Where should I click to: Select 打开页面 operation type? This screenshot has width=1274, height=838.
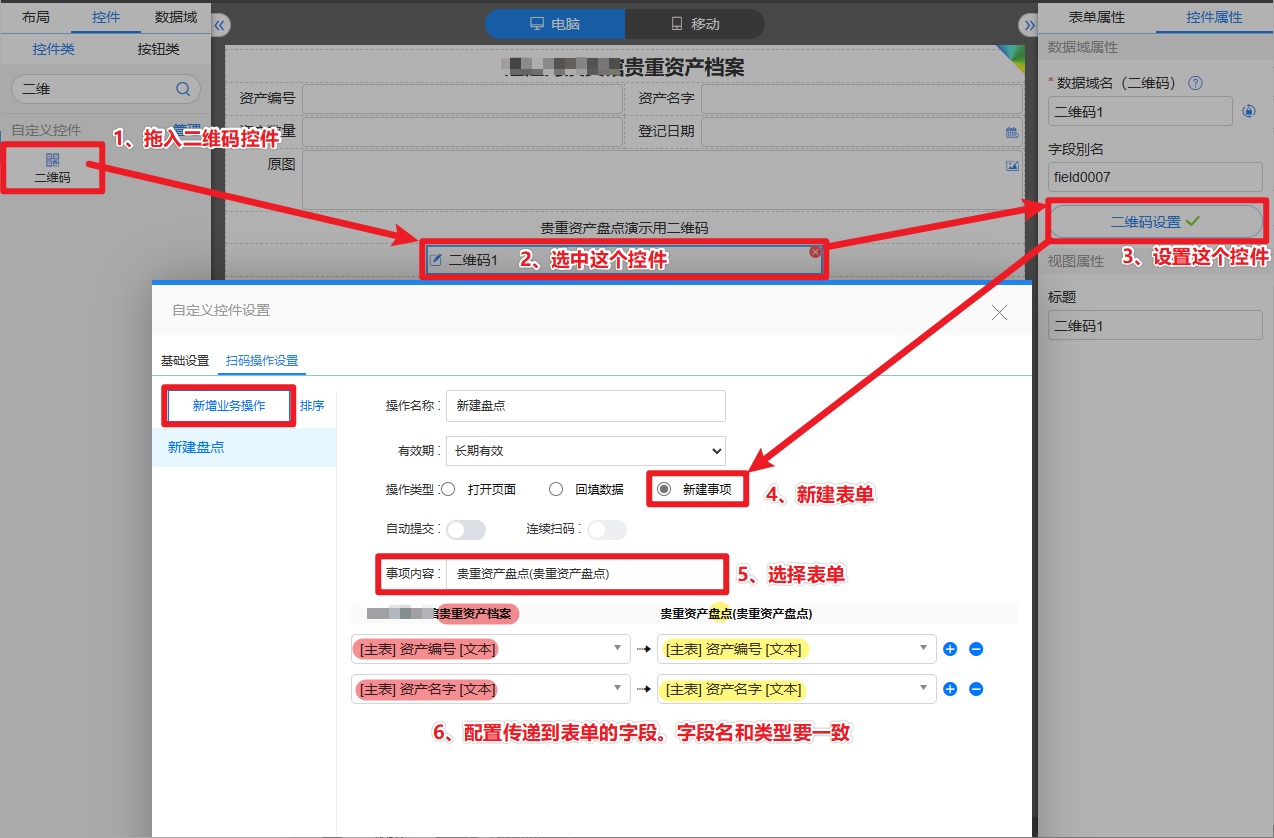point(448,489)
